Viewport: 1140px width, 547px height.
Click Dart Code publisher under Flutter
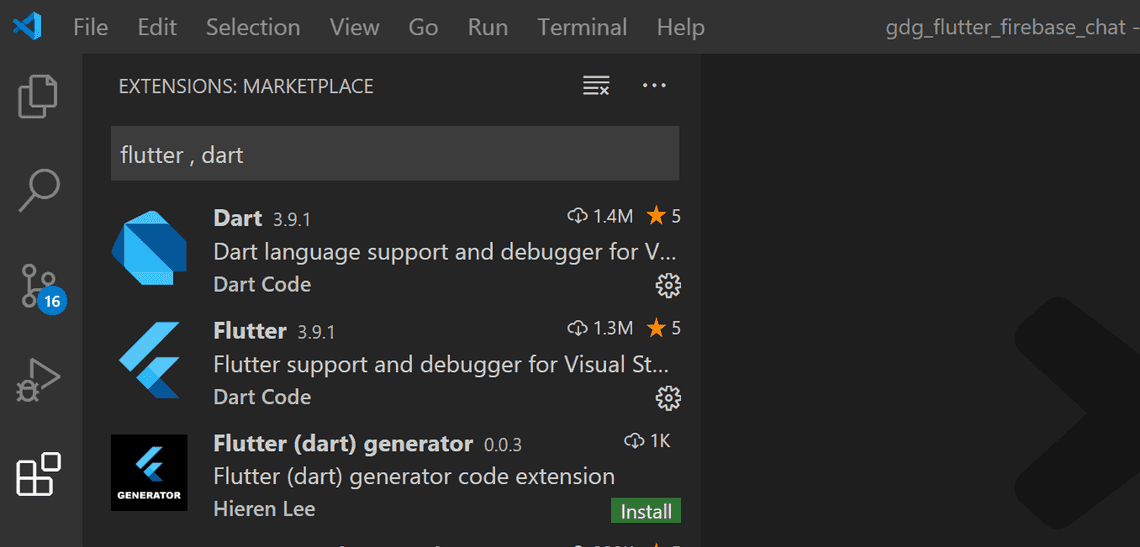coord(262,397)
